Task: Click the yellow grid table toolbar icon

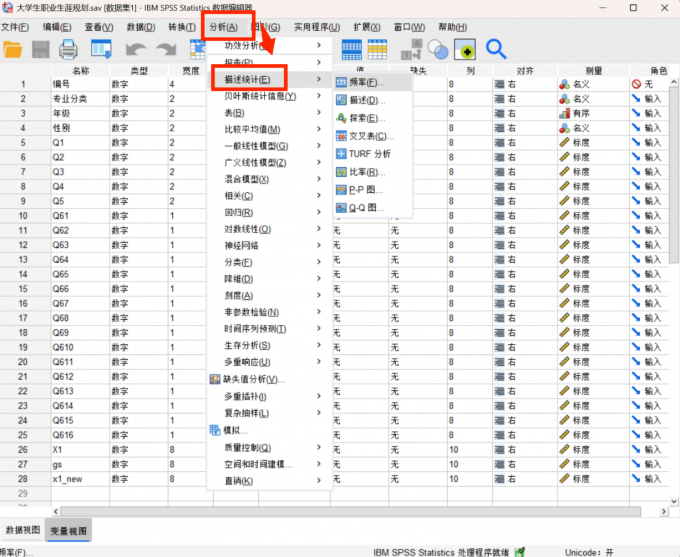Action: pos(377,49)
